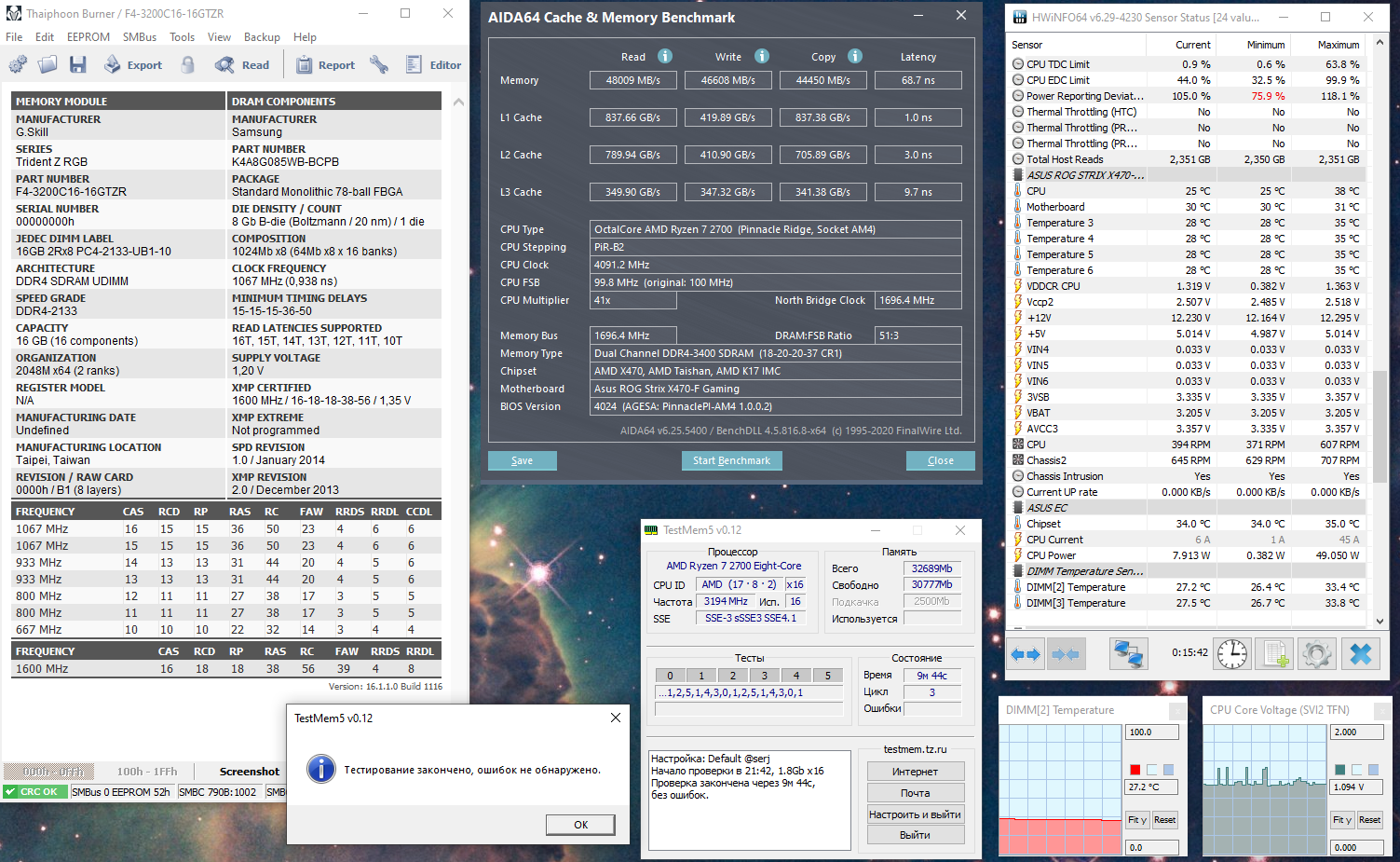Viewport: 1400px width, 862px height.
Task: Click the padlock icon in Thaiphoon Burner toolbar
Action: click(x=188, y=64)
